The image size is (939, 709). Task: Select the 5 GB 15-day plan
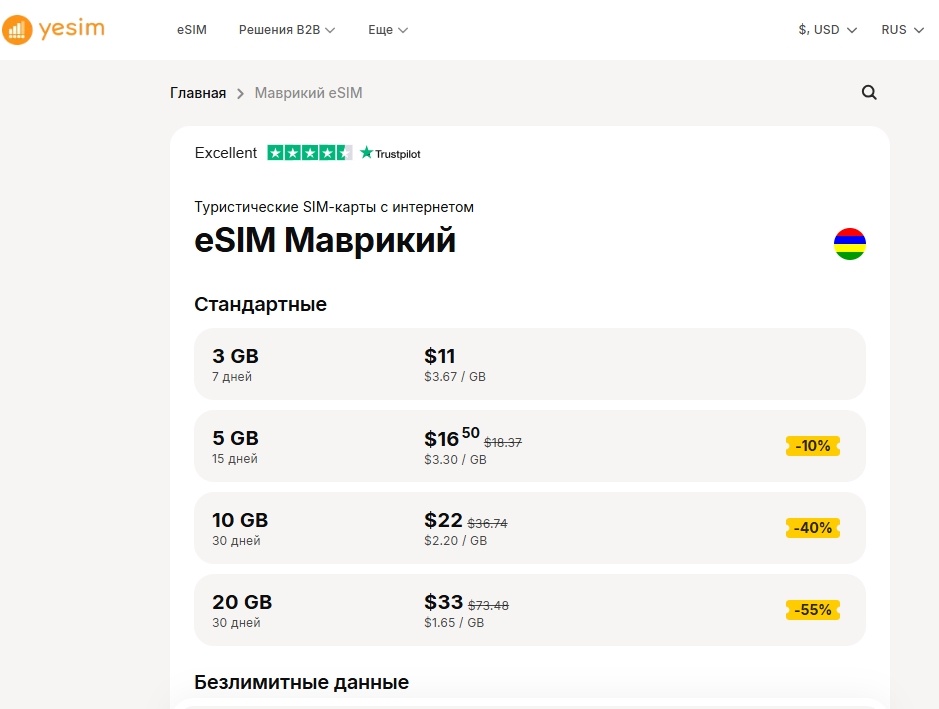click(x=529, y=446)
